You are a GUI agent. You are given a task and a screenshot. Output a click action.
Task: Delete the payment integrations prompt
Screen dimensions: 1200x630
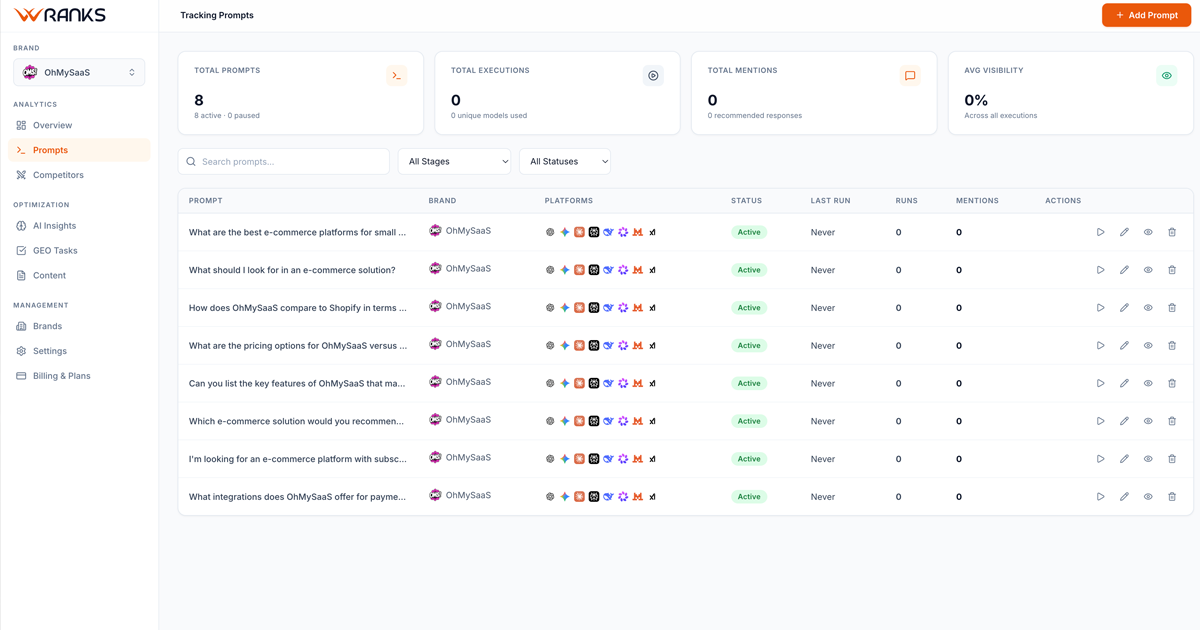pyautogui.click(x=1172, y=496)
